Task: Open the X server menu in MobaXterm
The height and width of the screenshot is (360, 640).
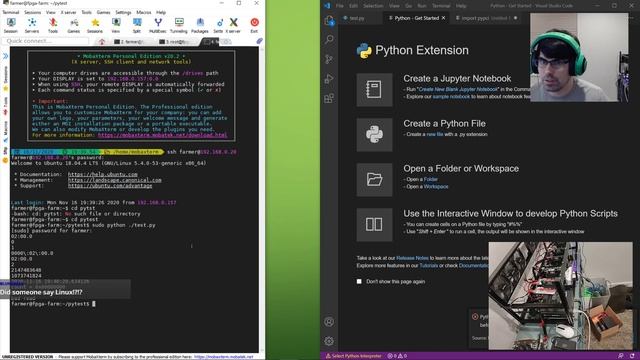Action: coord(68,12)
